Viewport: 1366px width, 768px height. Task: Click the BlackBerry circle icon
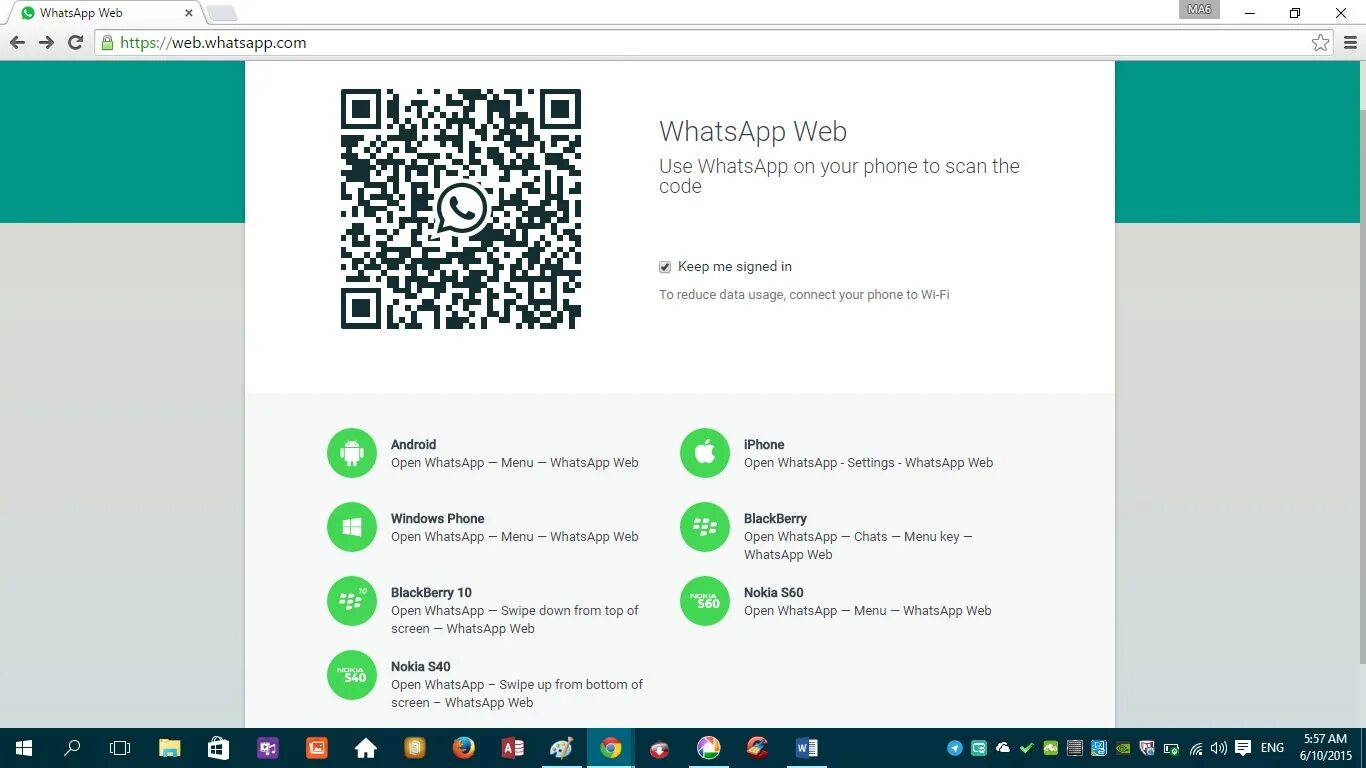point(705,527)
